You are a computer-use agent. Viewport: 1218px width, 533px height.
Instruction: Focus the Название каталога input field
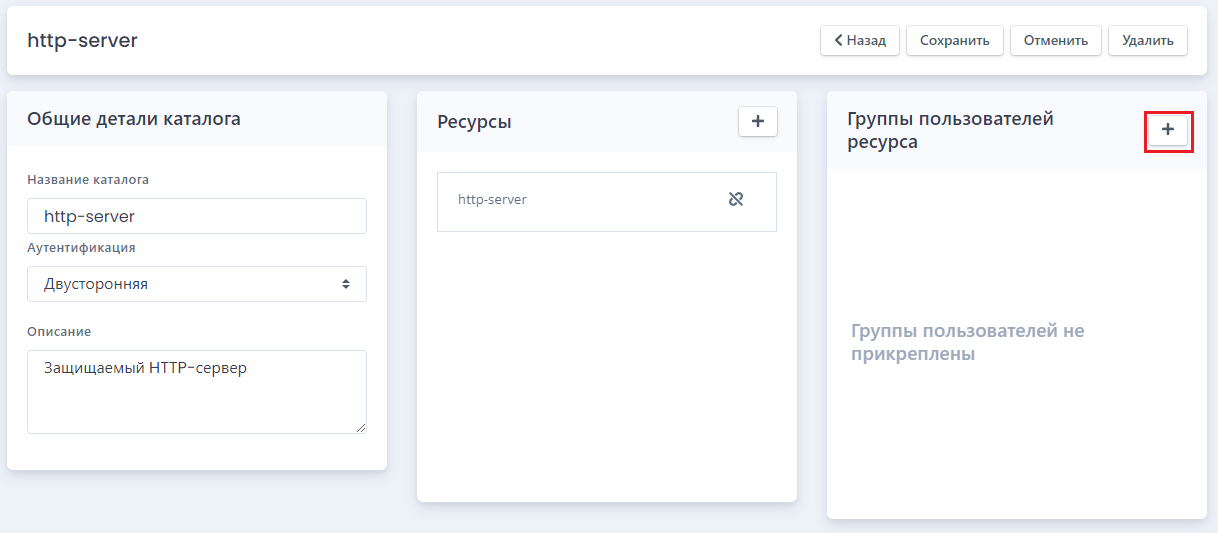197,216
